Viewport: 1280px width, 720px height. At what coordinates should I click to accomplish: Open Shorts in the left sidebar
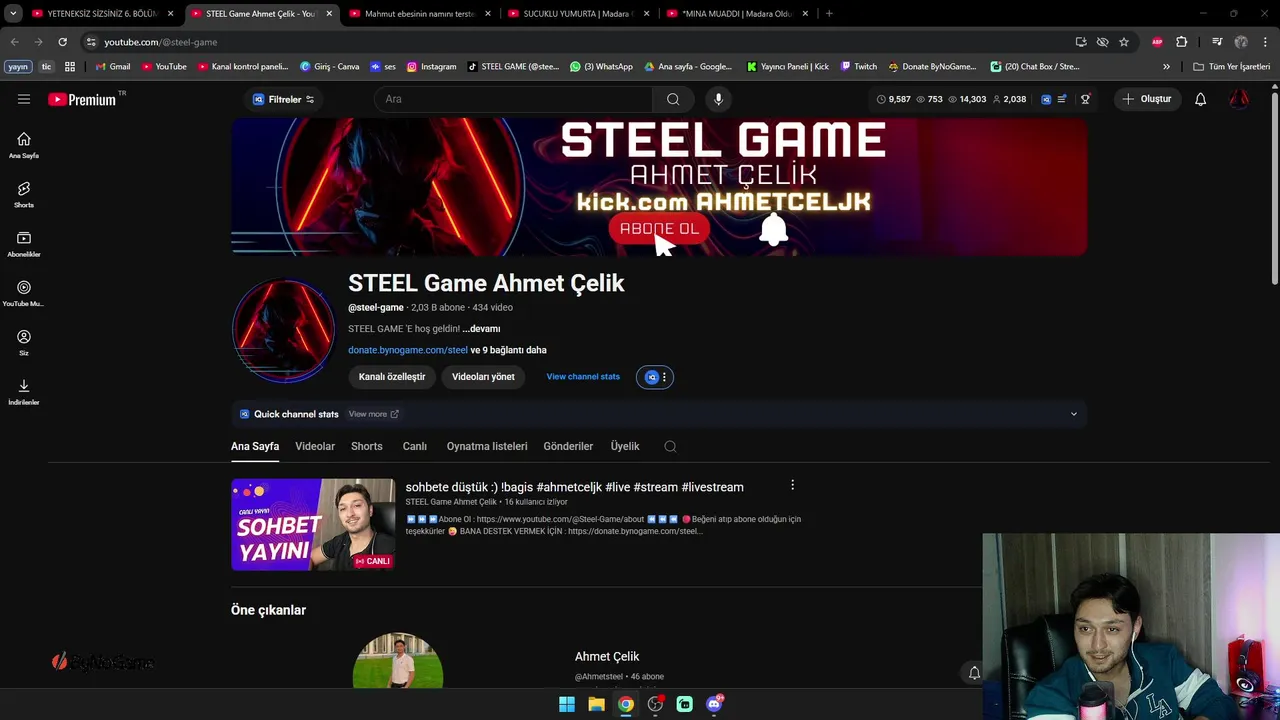tap(24, 194)
